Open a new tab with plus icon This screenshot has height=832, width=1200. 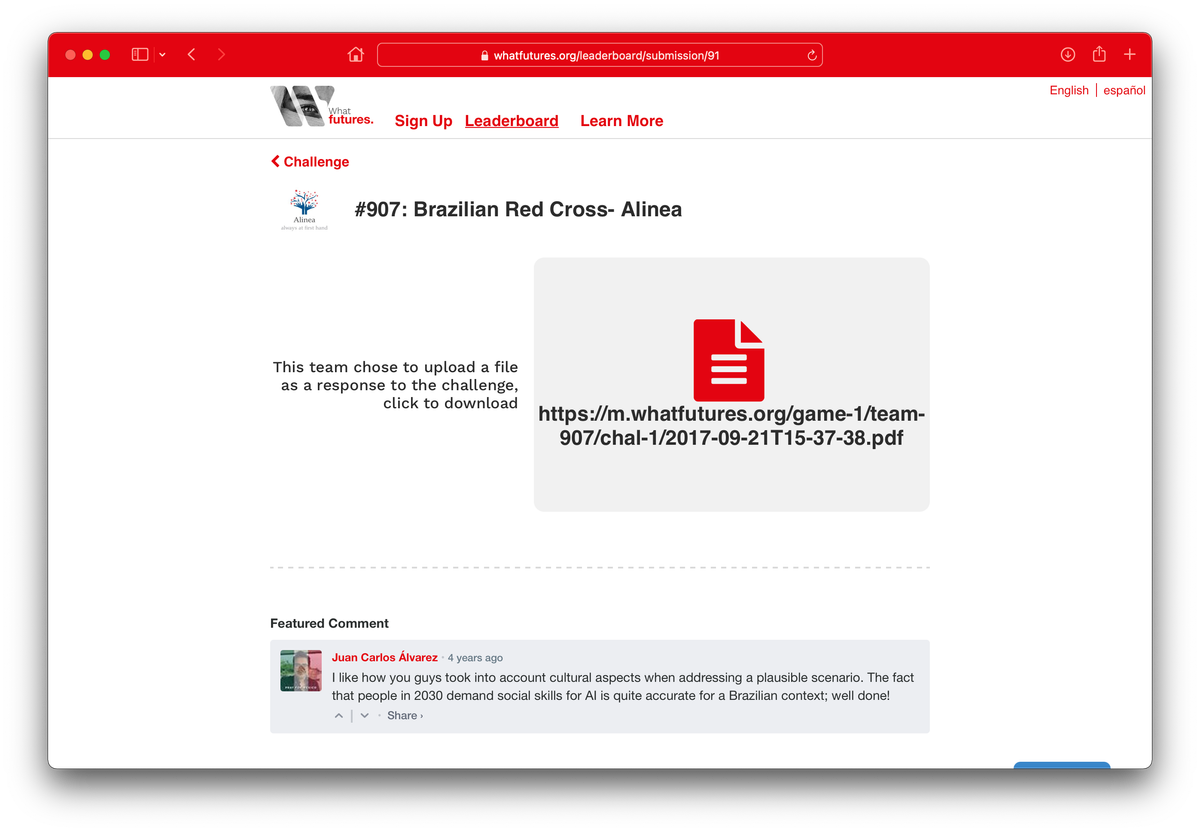[x=1130, y=55]
